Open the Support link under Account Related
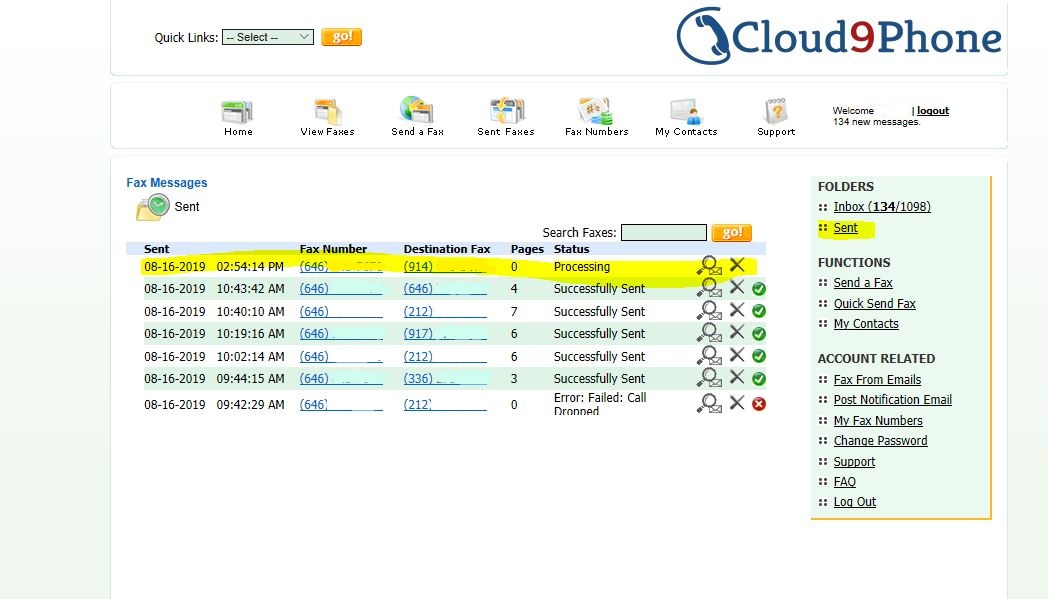Screen dimensions: 1048x599 coord(854,461)
